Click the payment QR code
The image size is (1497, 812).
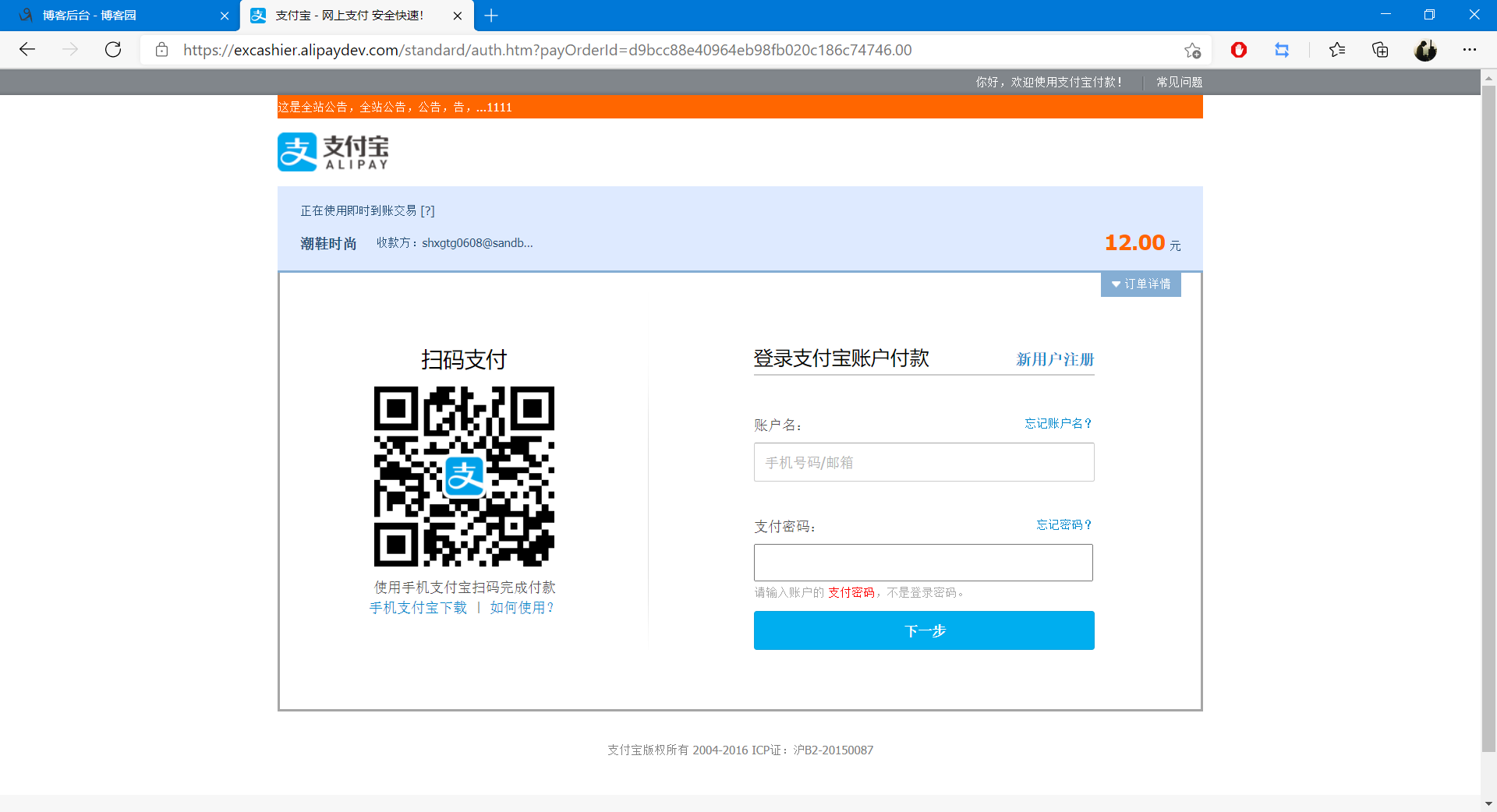(x=464, y=476)
